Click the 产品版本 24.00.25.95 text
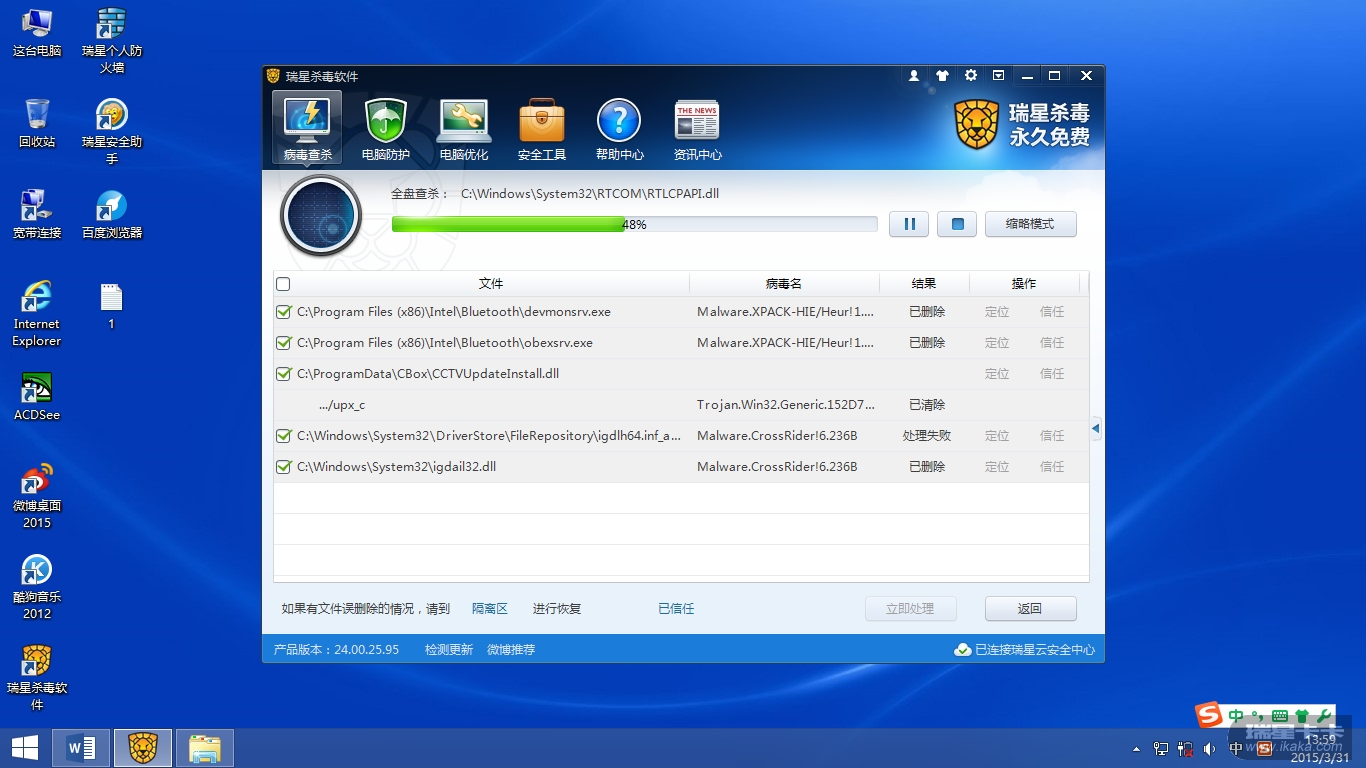Viewport: 1366px width, 768px height. [x=336, y=650]
